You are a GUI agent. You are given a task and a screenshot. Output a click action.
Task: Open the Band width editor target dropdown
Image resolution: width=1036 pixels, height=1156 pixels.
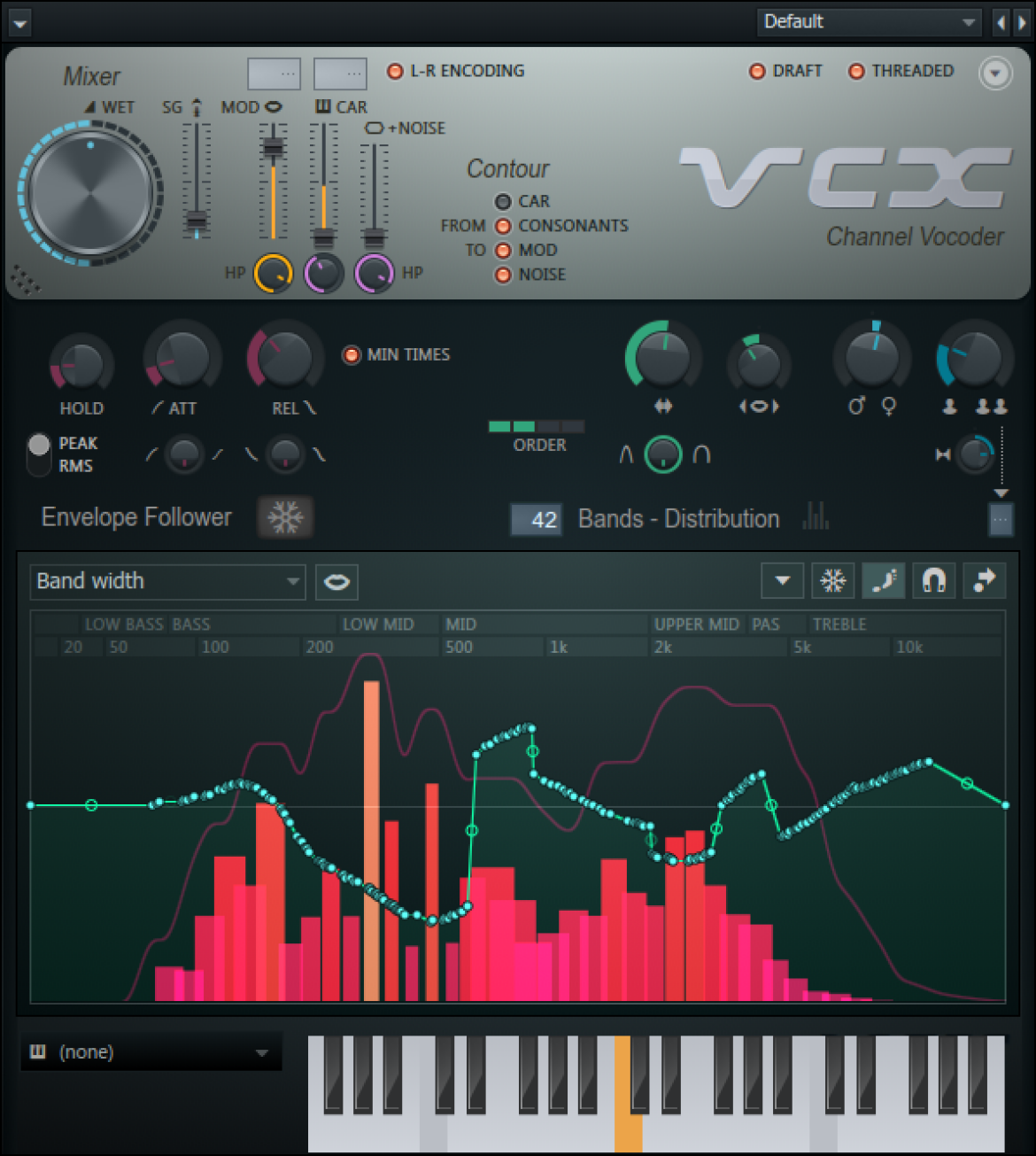(x=167, y=582)
